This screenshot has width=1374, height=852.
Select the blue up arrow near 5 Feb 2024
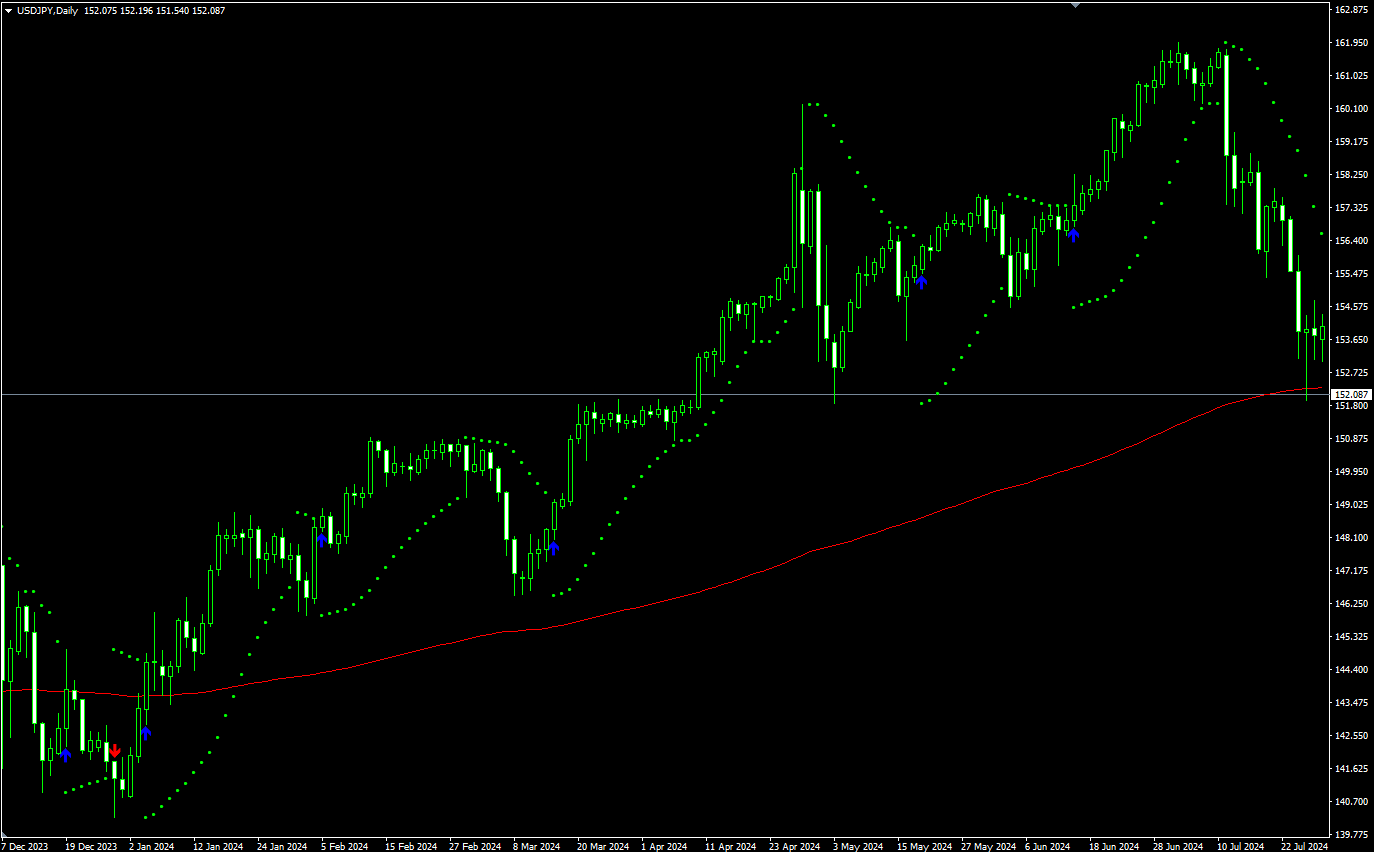(x=322, y=539)
